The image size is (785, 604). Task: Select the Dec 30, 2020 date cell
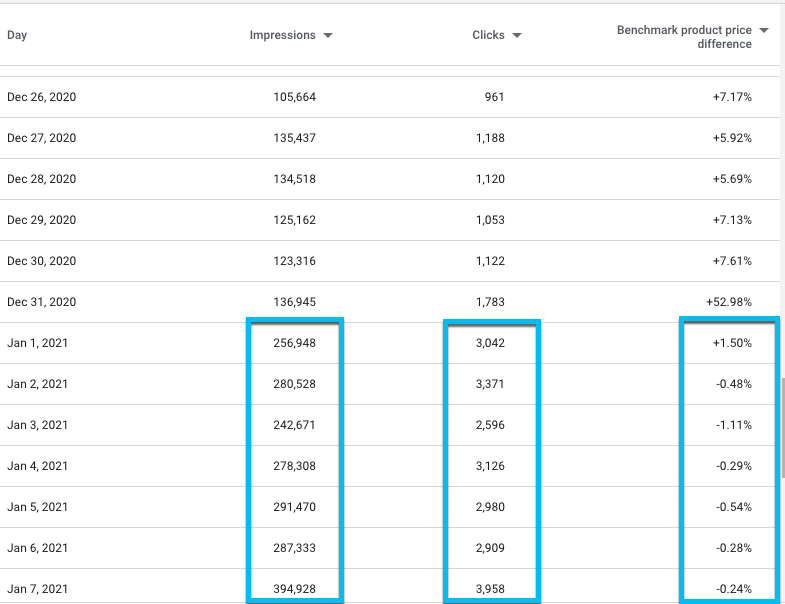click(x=42, y=261)
